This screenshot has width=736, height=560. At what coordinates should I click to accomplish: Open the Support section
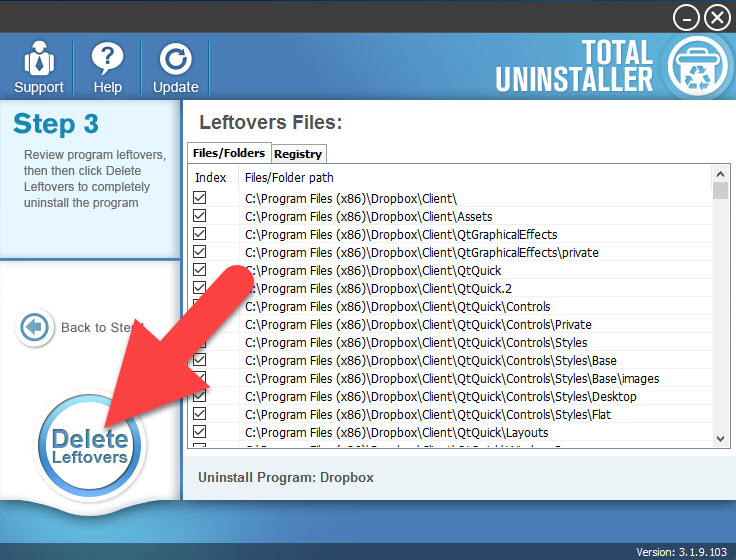pyautogui.click(x=38, y=68)
